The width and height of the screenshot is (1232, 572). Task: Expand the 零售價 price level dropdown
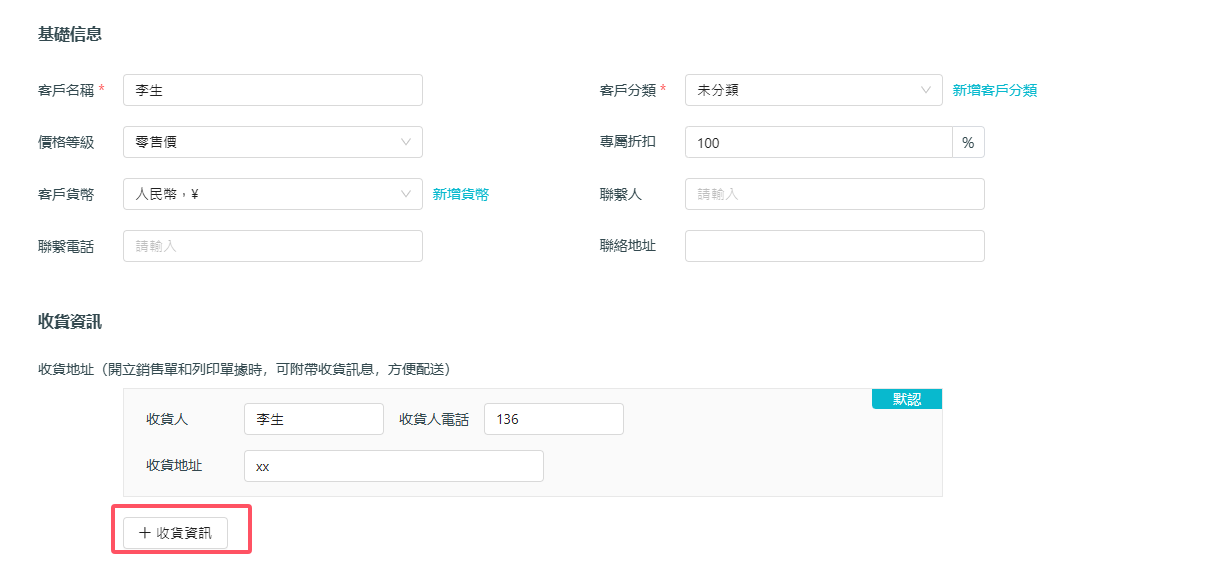260,142
